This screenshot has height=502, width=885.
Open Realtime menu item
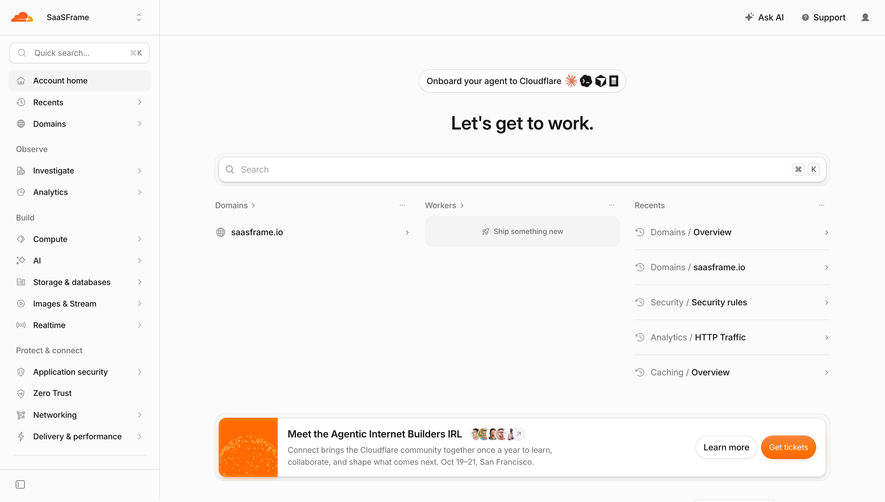[80, 325]
